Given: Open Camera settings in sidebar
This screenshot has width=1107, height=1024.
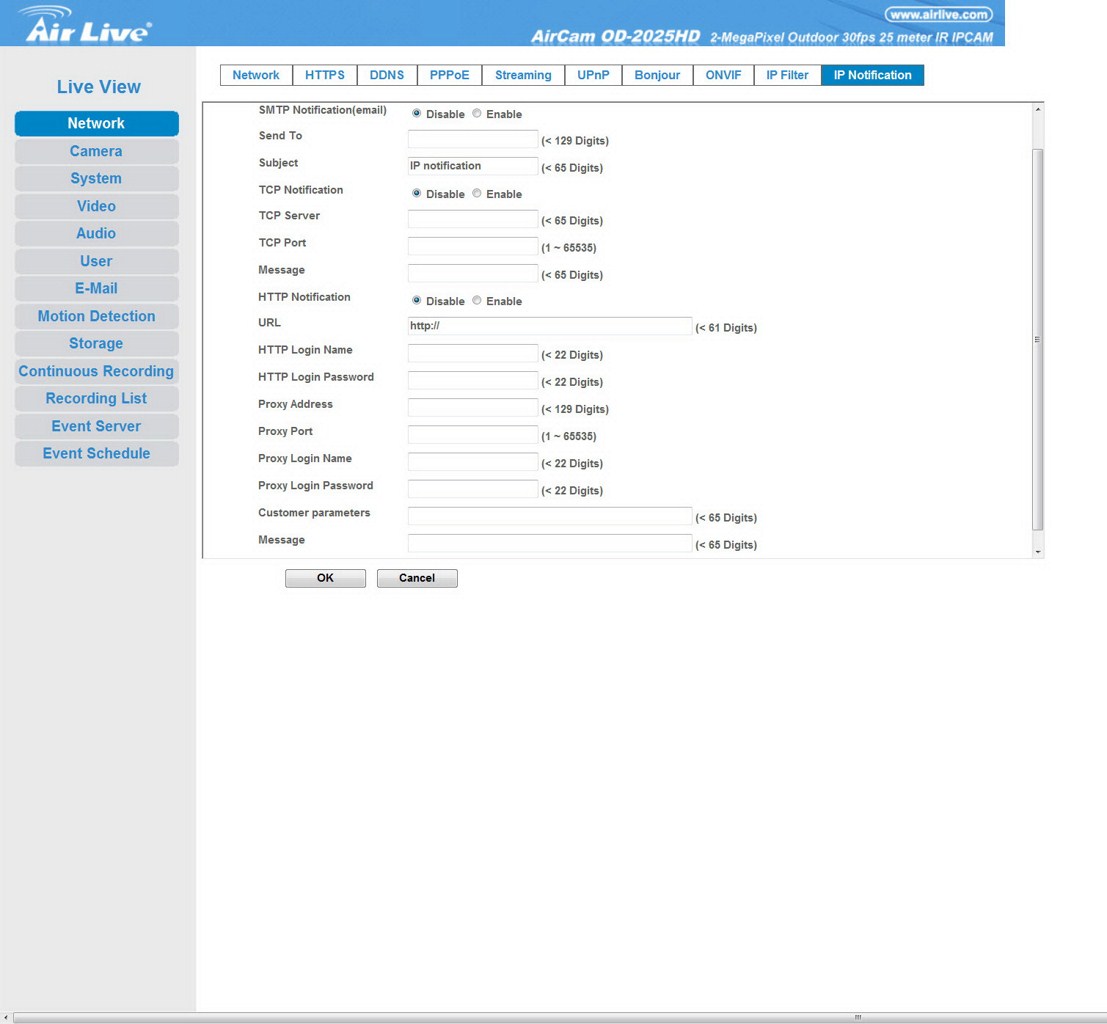Looking at the screenshot, I should tap(97, 151).
